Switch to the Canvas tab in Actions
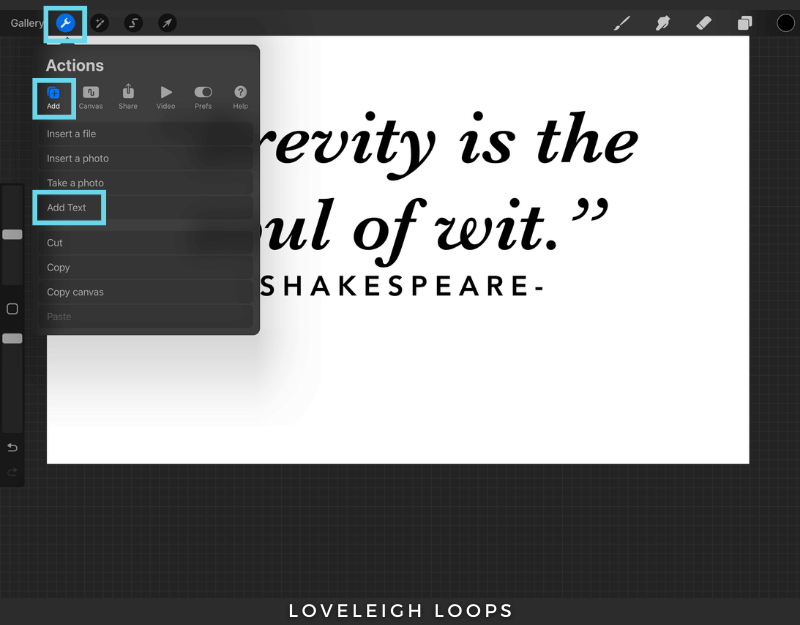Screen dimensions: 800x625 point(91,96)
